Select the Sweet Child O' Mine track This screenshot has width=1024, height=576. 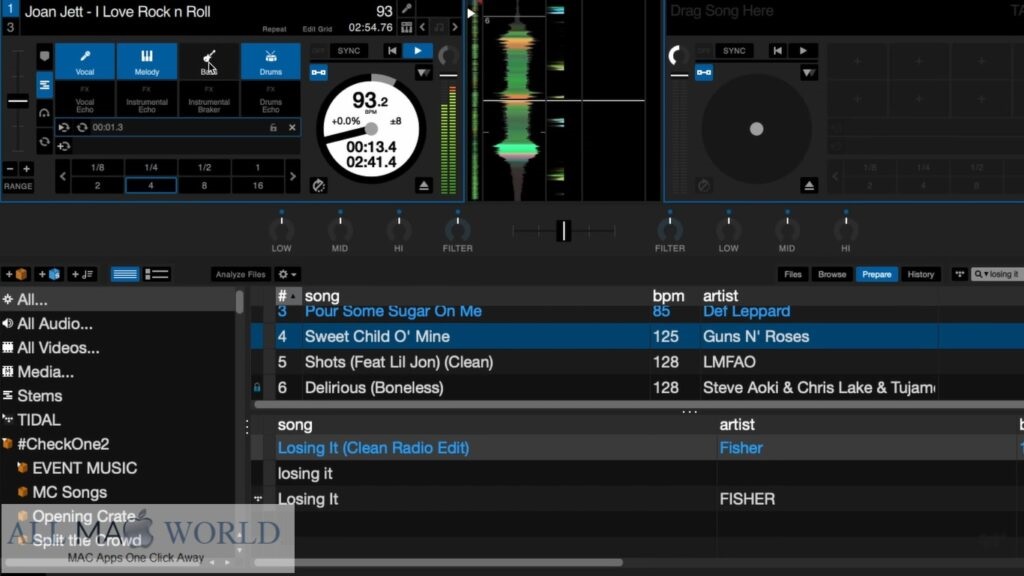coord(377,337)
